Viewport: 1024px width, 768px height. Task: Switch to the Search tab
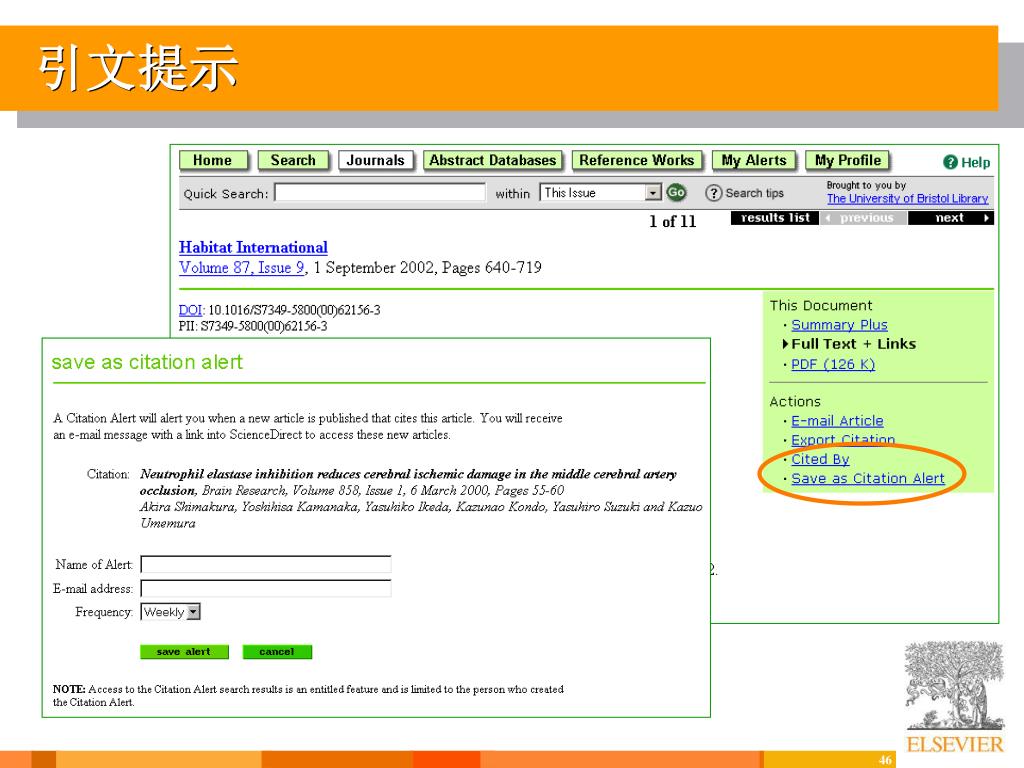click(293, 161)
